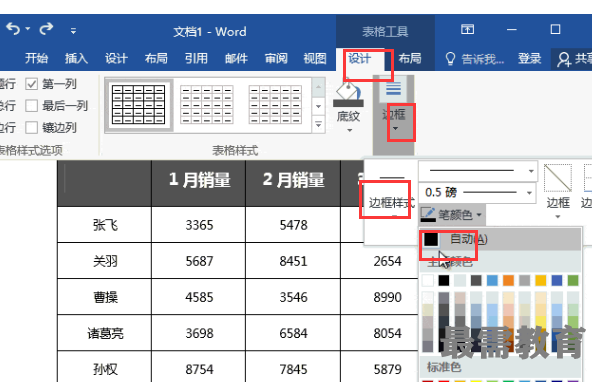Open the 笔颜色 dropdown arrow
Screen dimensions: 592x382
tap(479, 215)
